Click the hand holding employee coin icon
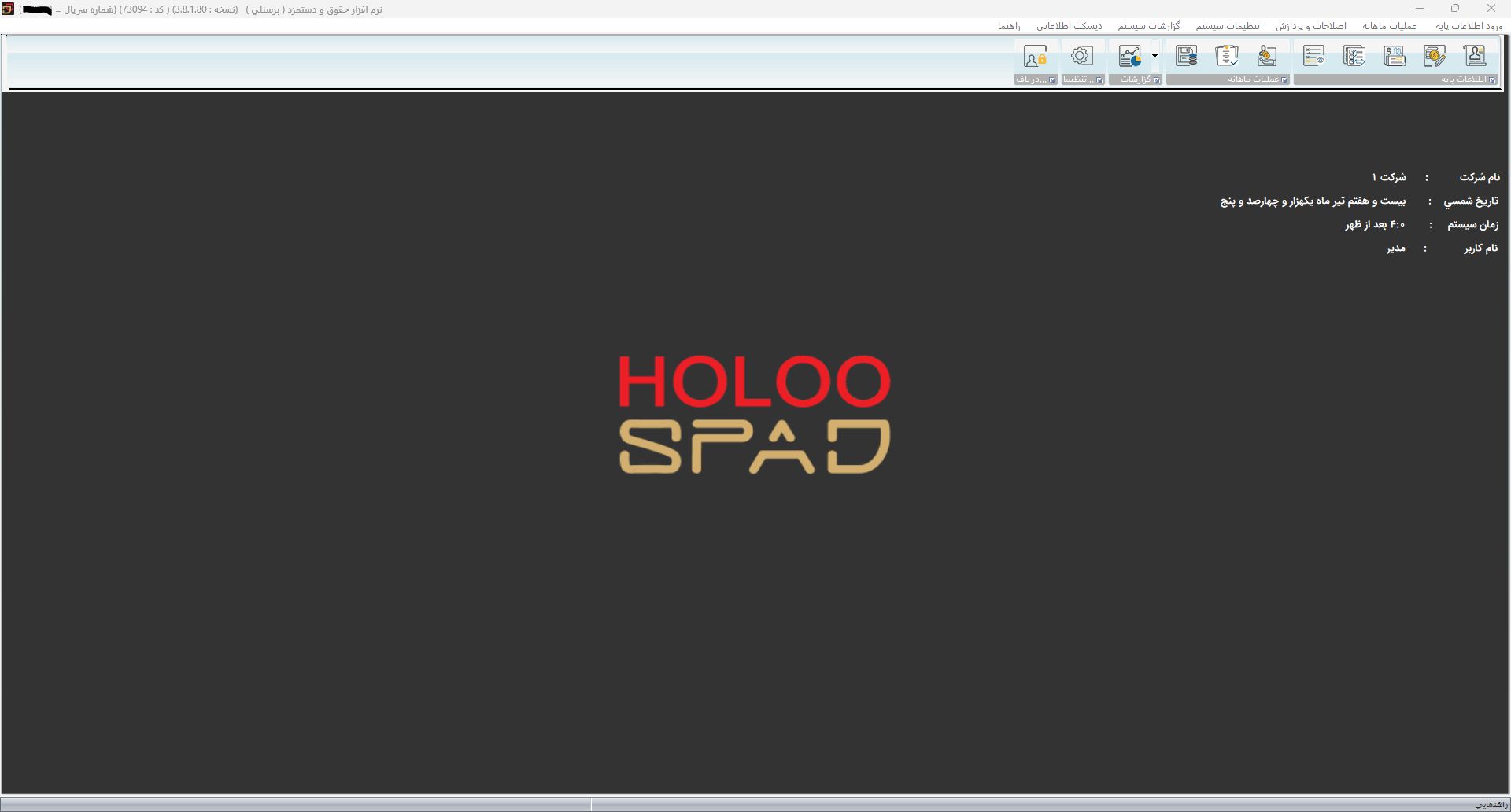 (1267, 56)
